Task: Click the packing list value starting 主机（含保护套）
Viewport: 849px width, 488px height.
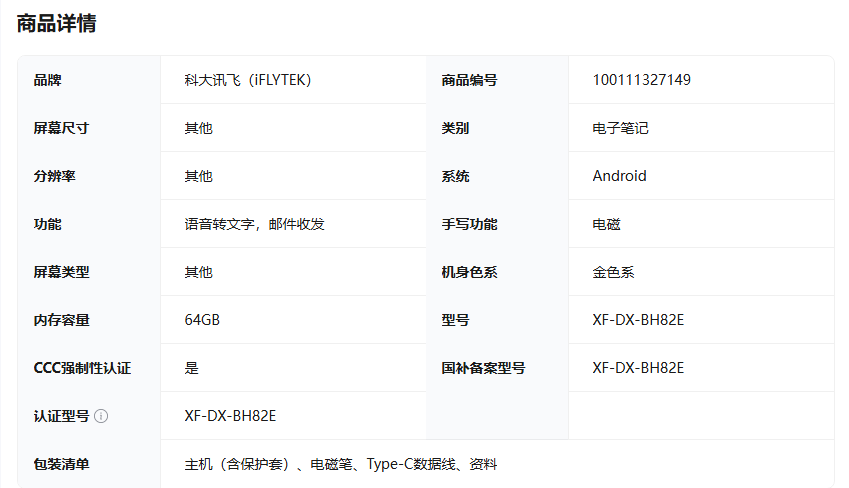Action: pos(341,464)
